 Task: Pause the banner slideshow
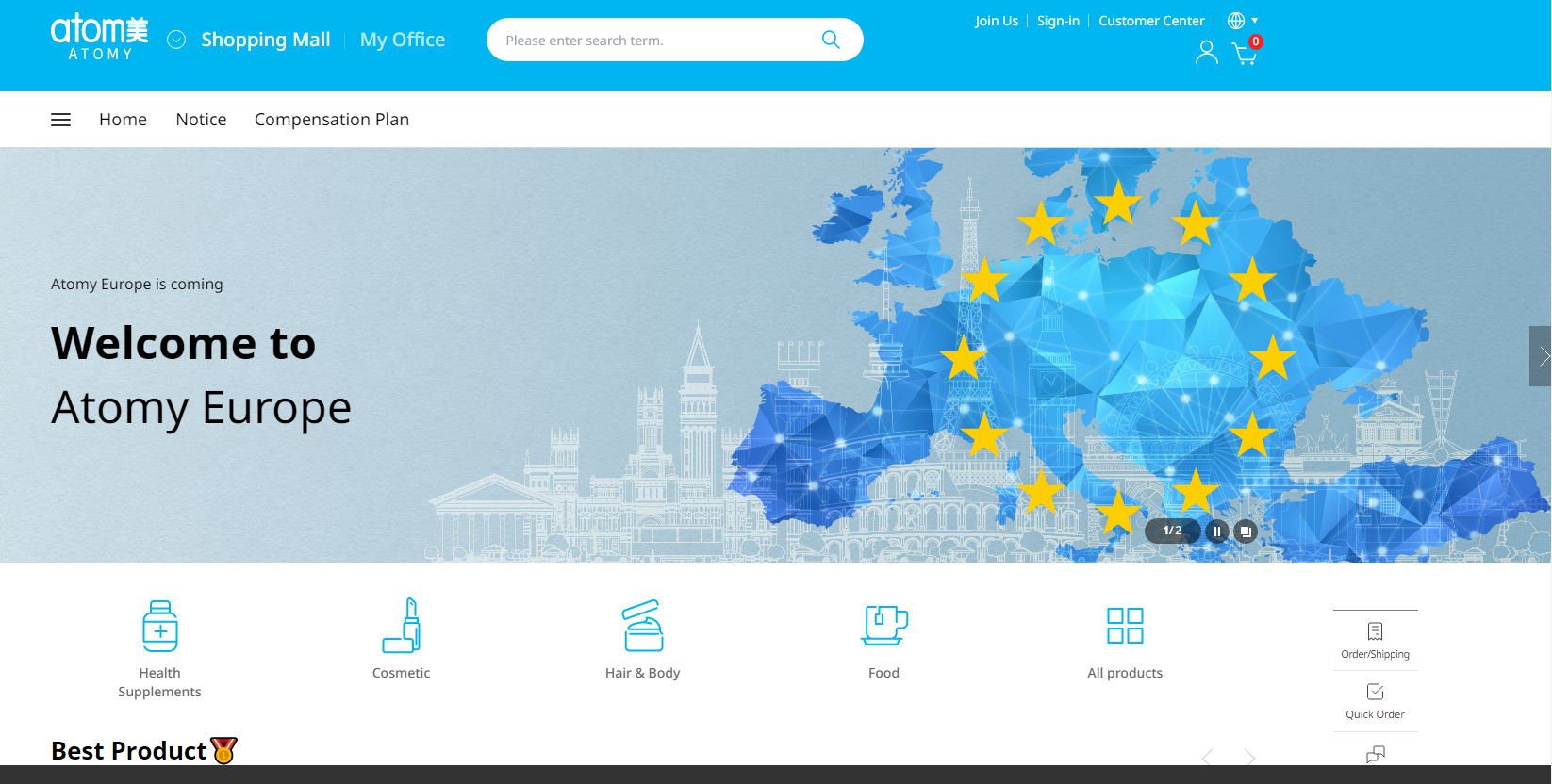1217,531
